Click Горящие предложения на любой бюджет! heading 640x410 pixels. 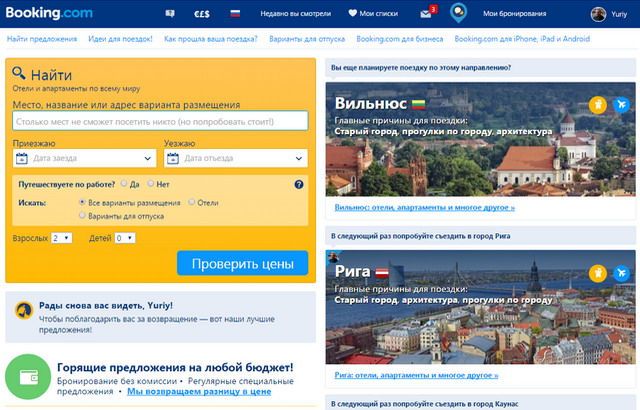point(175,368)
